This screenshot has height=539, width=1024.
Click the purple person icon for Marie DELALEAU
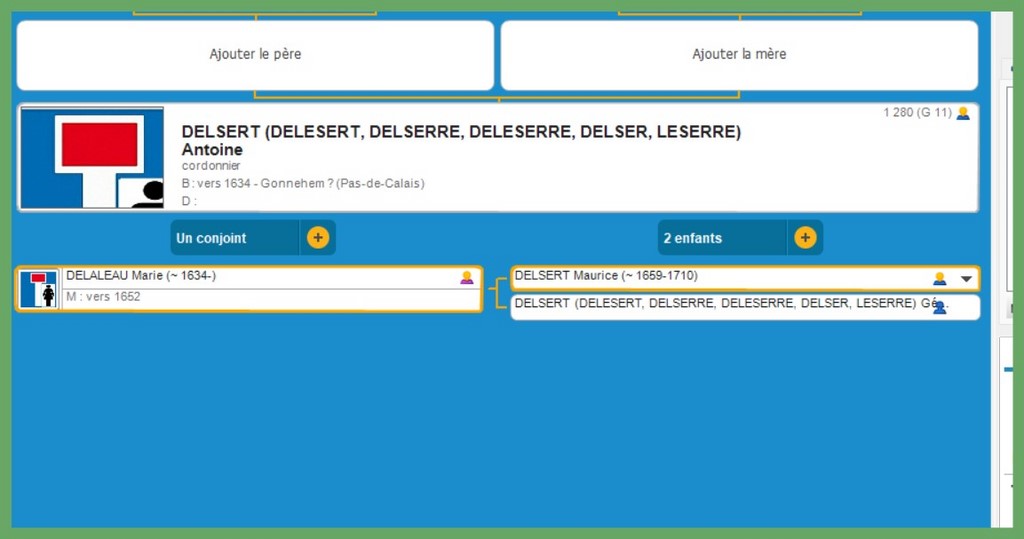coord(466,277)
